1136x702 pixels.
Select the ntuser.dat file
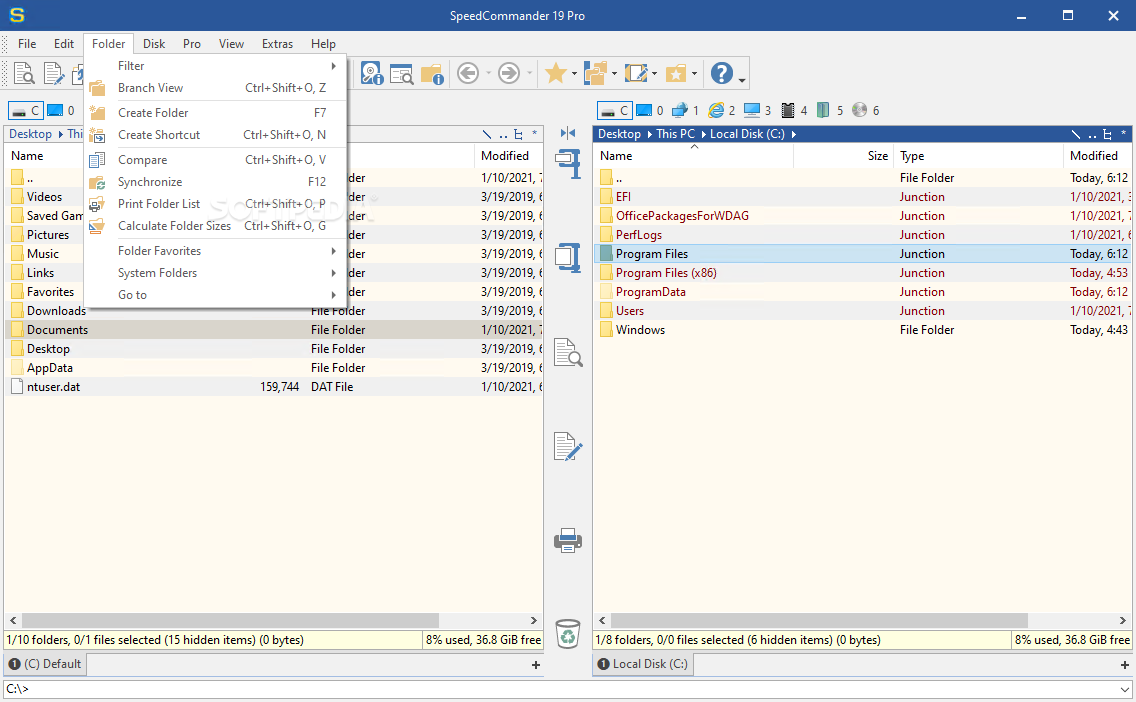click(274, 387)
